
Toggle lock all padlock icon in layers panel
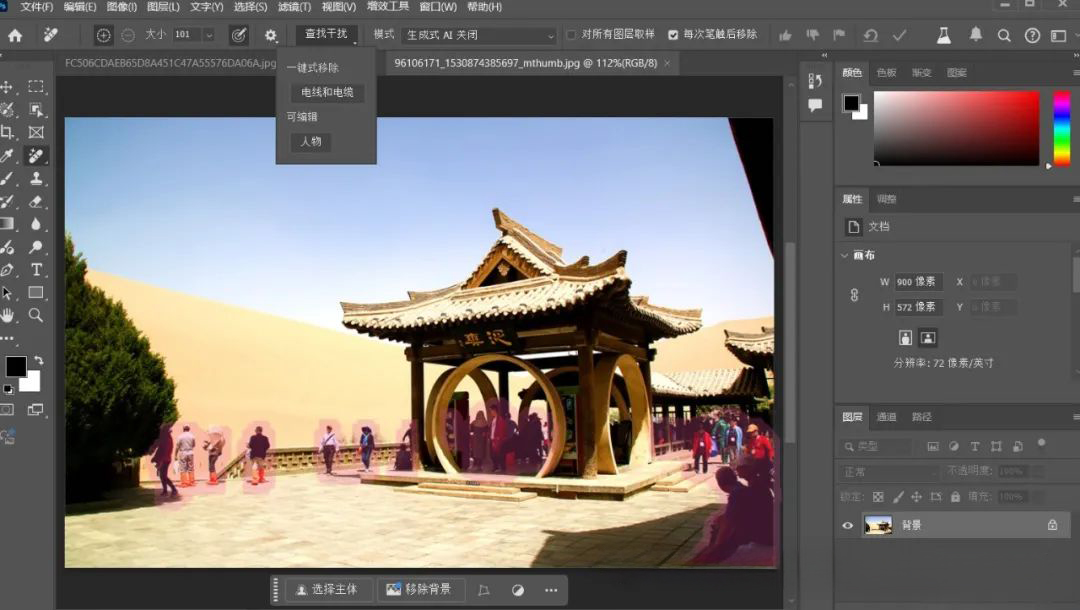point(955,496)
